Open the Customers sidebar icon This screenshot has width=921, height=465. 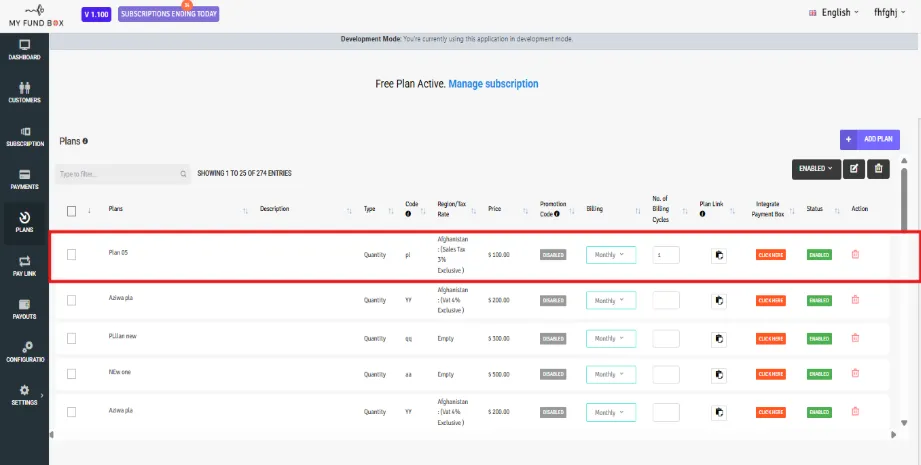click(24, 88)
